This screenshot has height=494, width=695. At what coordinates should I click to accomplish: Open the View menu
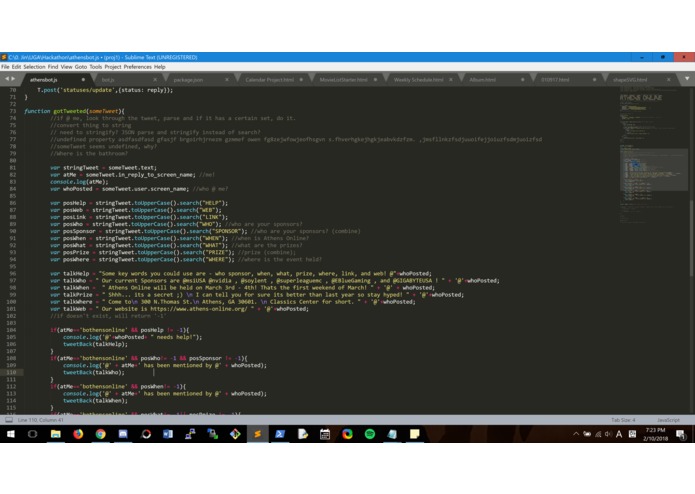click(x=66, y=67)
